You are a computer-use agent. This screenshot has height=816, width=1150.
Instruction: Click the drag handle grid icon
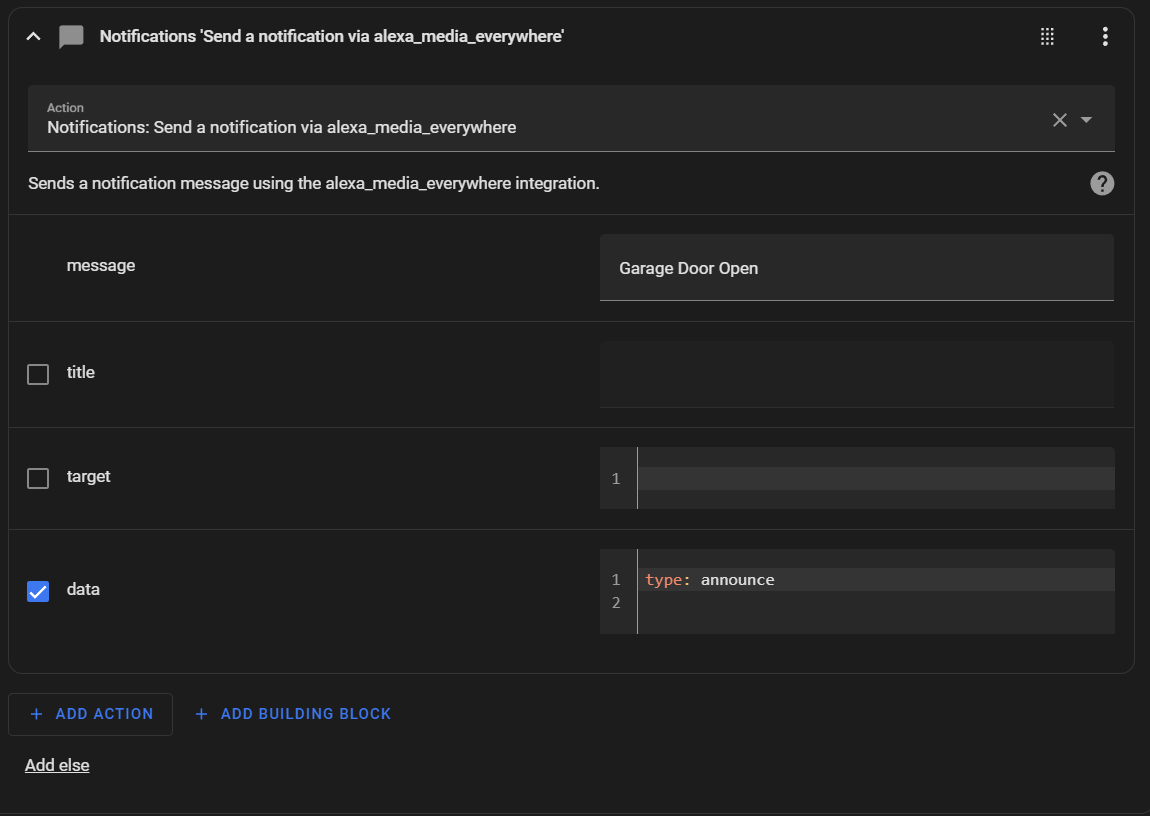click(1048, 37)
